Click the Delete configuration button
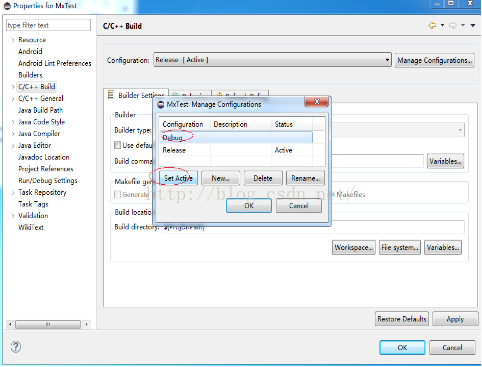The height and width of the screenshot is (367, 482). (x=263, y=178)
